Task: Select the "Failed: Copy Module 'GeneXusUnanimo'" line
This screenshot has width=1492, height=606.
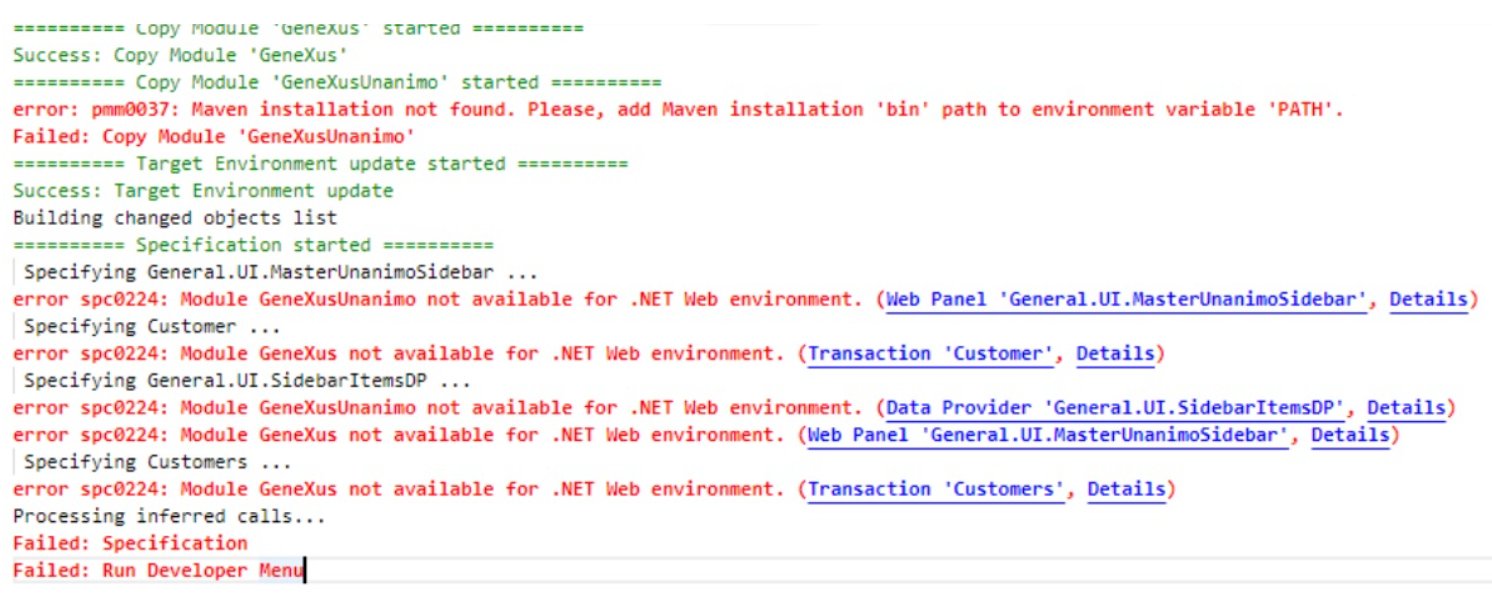Action: [213, 136]
